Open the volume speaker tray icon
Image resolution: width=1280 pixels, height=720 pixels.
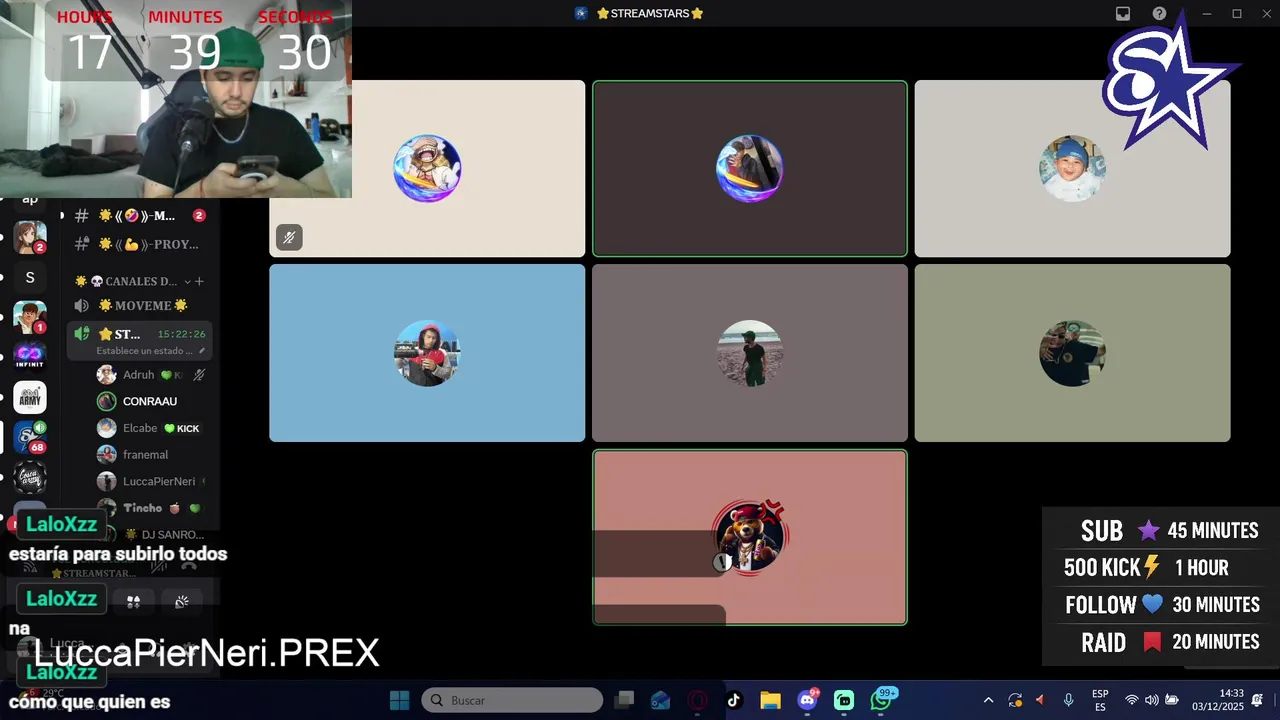1152,700
